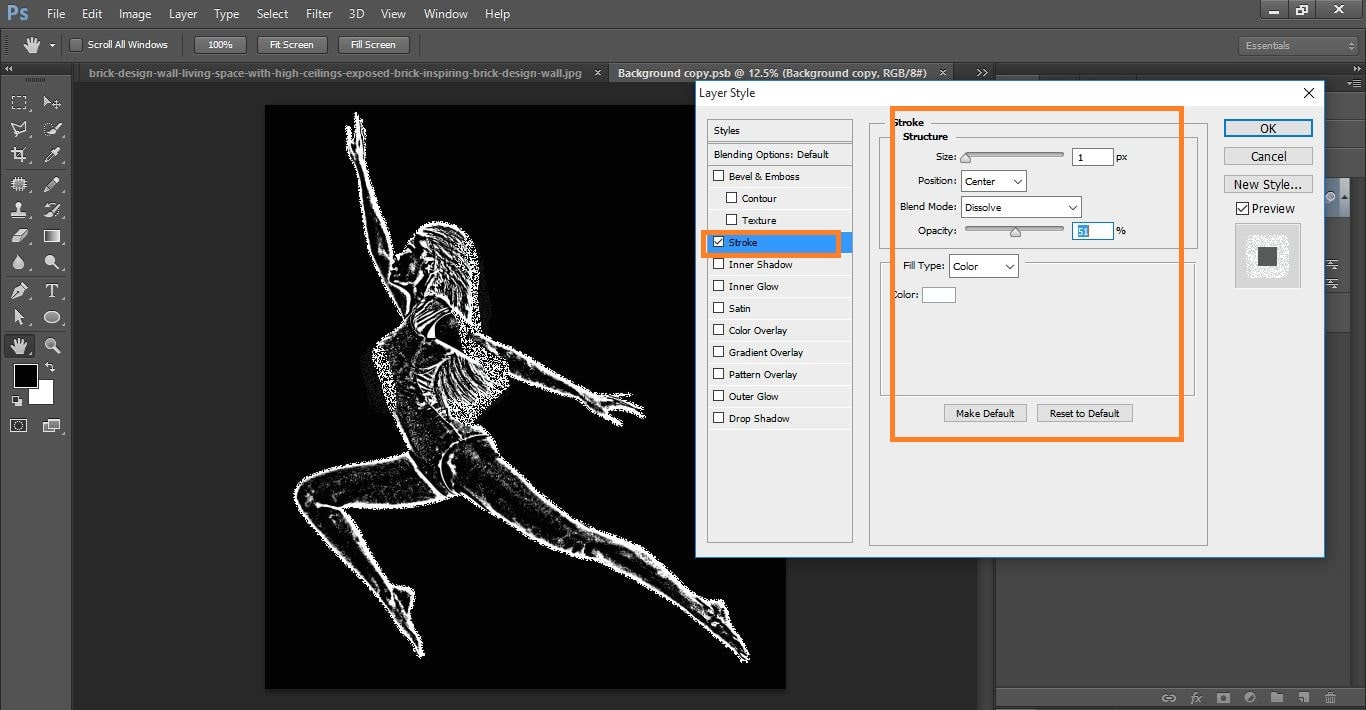
Task: Select the Pen tool
Action: [x=19, y=291]
